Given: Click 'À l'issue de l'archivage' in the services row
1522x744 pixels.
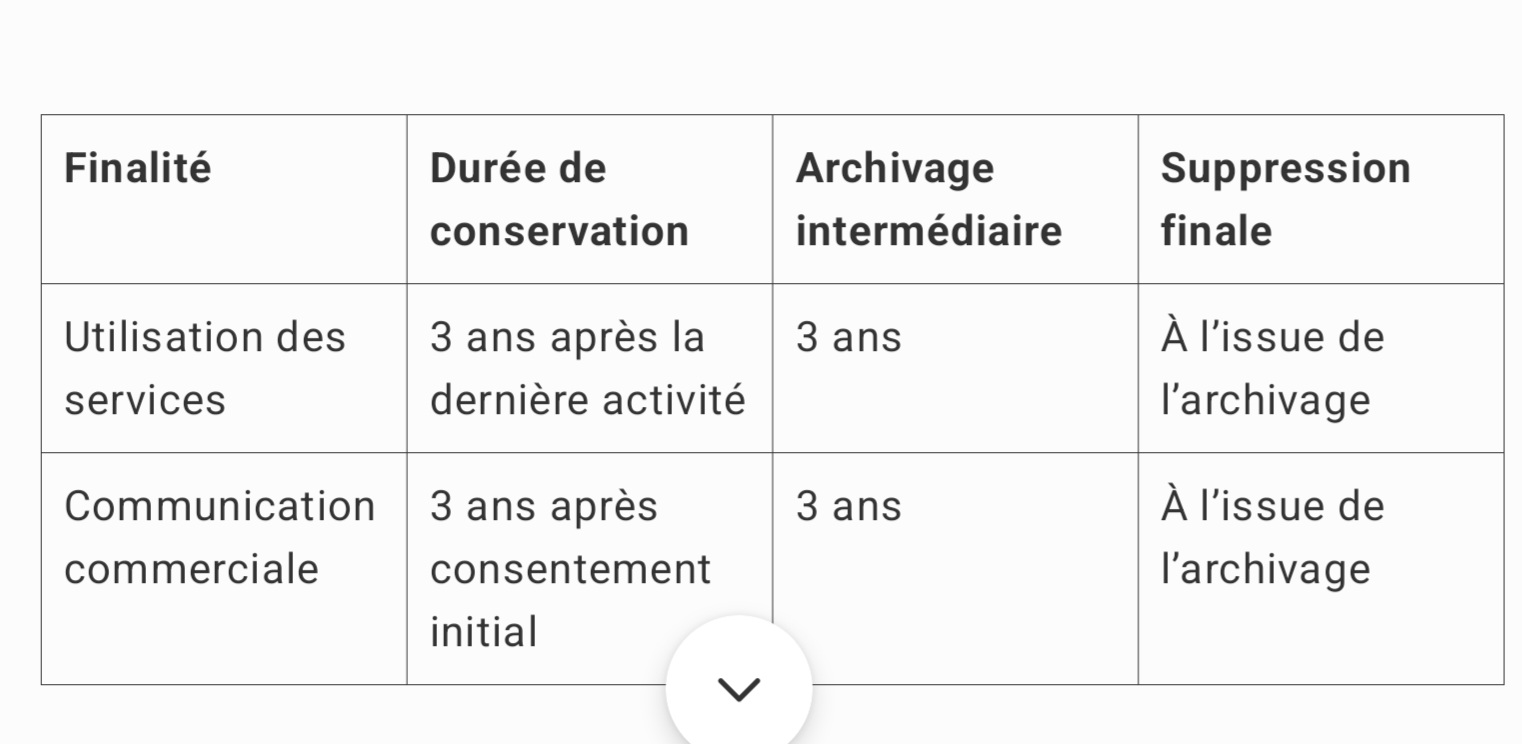Looking at the screenshot, I should coord(1272,368).
